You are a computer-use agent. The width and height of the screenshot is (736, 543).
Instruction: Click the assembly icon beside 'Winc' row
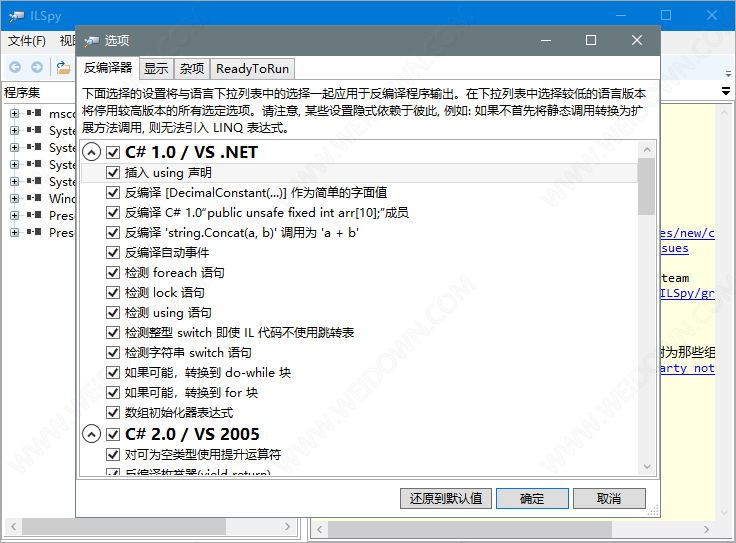click(34, 198)
